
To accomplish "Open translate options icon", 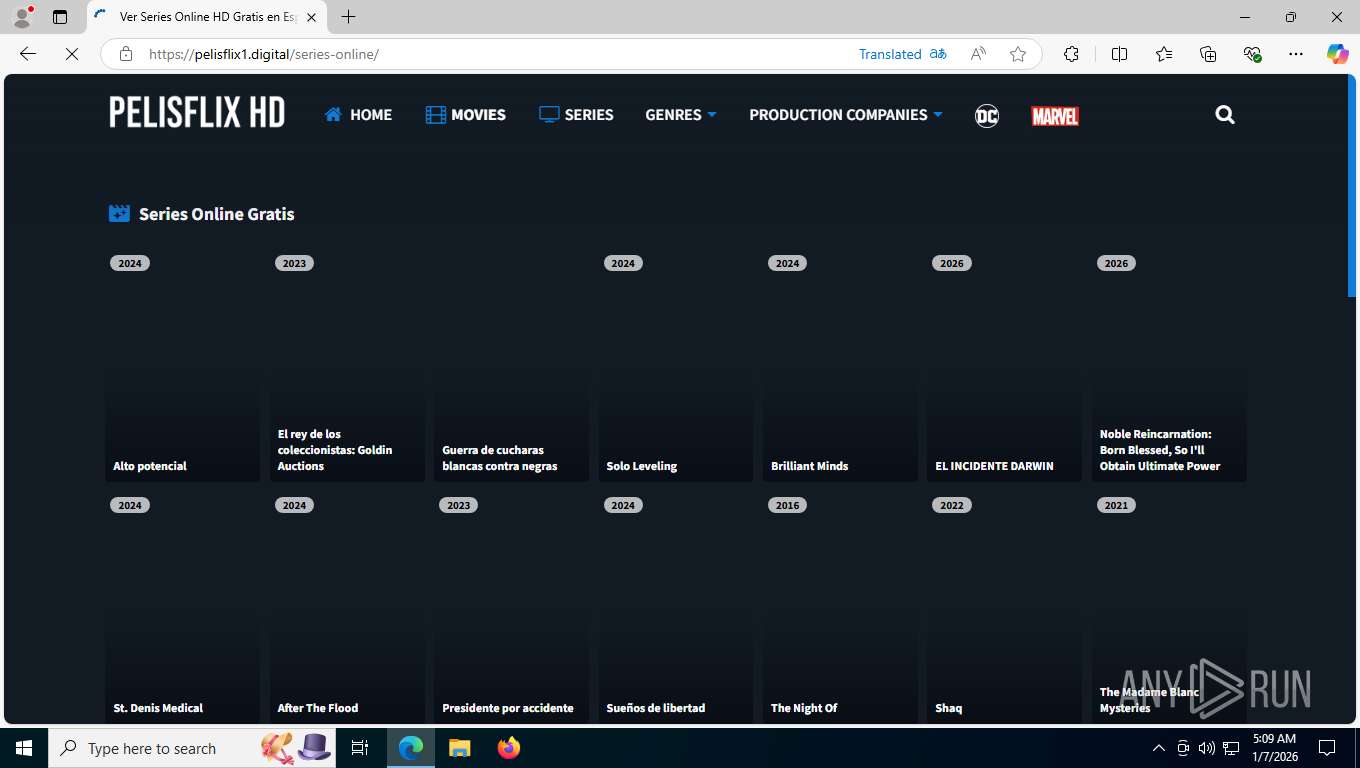I will (938, 54).
